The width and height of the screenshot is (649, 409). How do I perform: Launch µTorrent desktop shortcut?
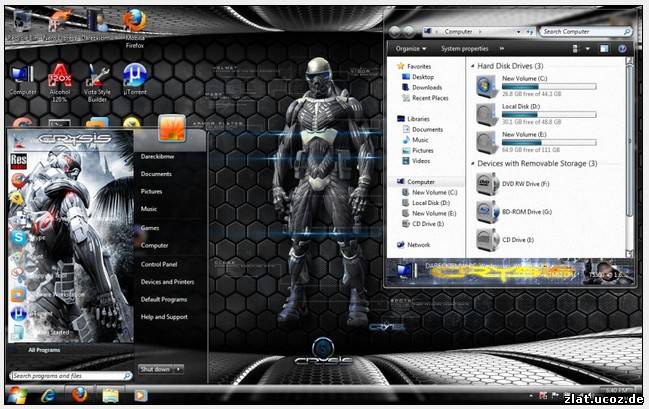(135, 79)
